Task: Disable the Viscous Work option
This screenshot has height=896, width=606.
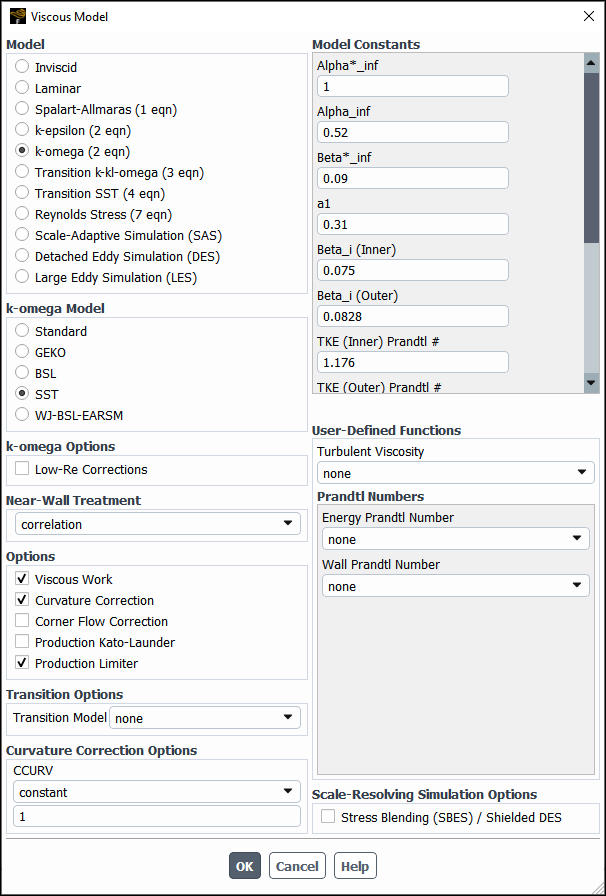Action: point(22,579)
